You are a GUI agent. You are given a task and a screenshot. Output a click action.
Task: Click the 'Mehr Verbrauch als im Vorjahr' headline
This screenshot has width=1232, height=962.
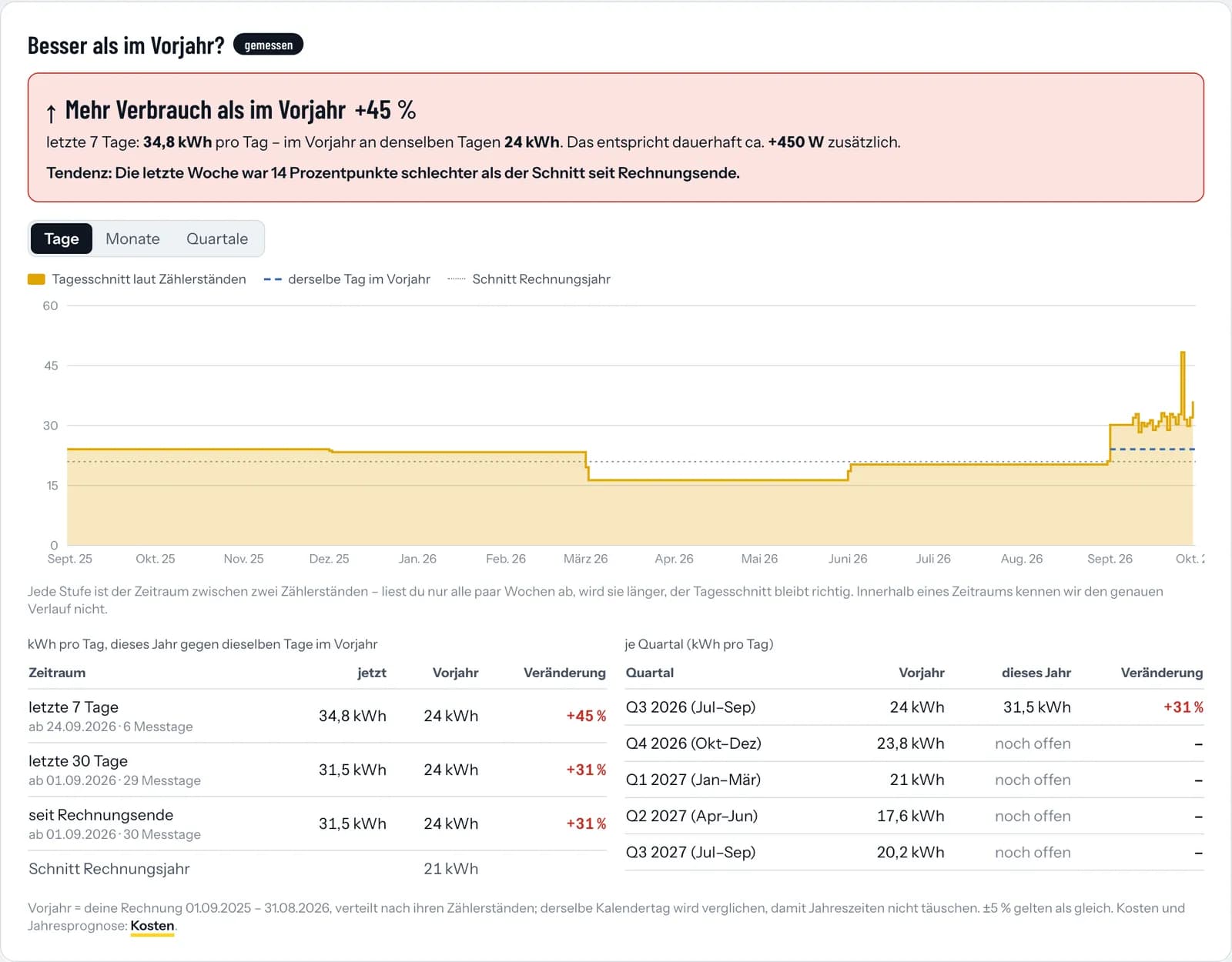pyautogui.click(x=205, y=110)
